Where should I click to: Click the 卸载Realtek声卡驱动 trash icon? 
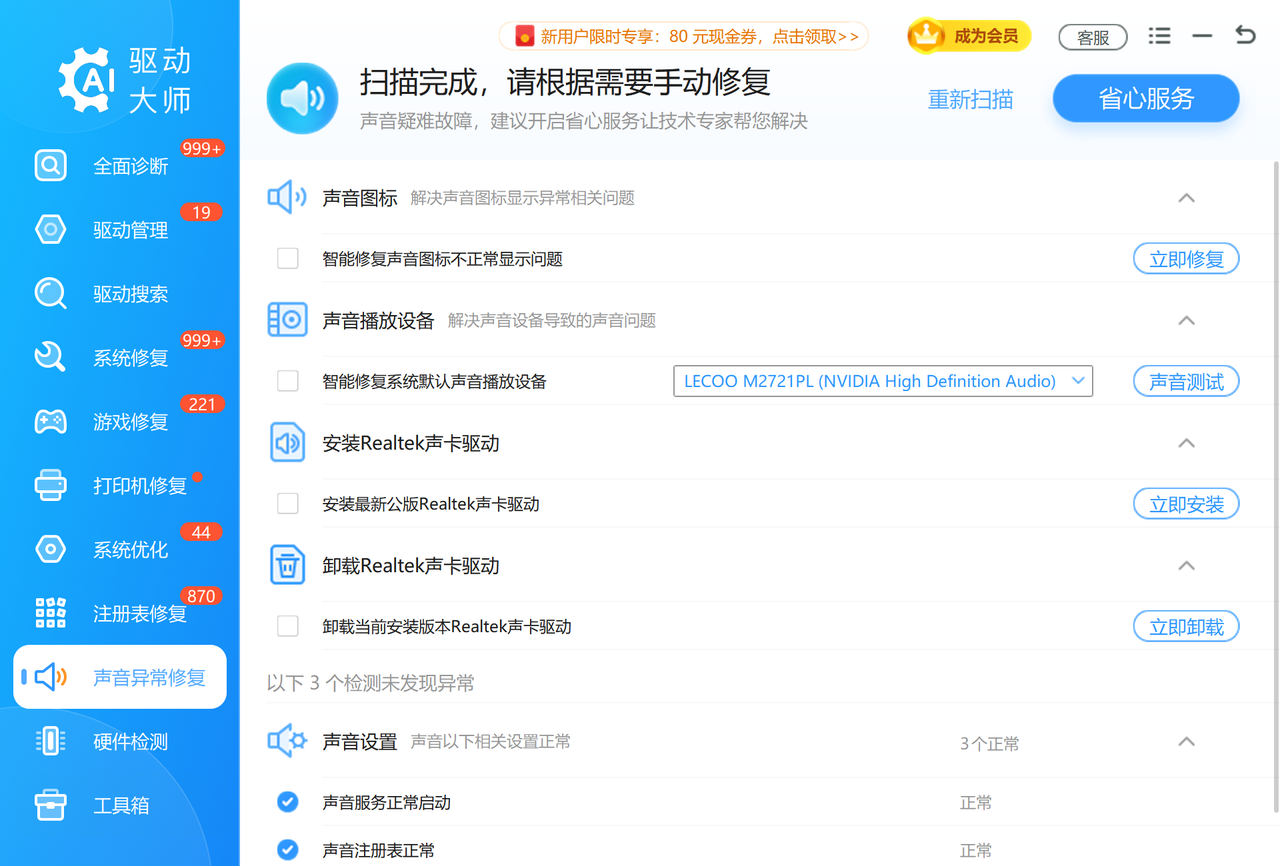click(x=288, y=565)
